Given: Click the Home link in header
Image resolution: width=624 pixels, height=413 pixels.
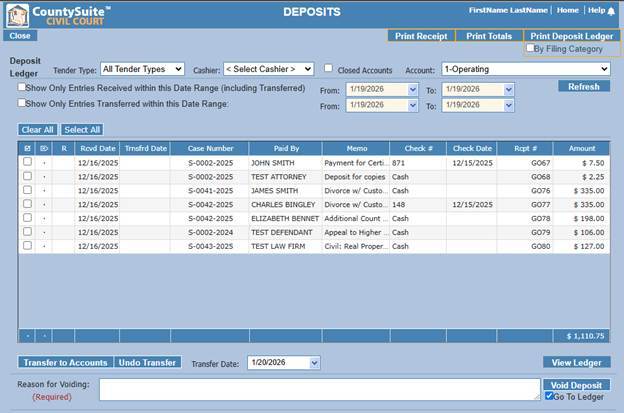Looking at the screenshot, I should pyautogui.click(x=567, y=10).
